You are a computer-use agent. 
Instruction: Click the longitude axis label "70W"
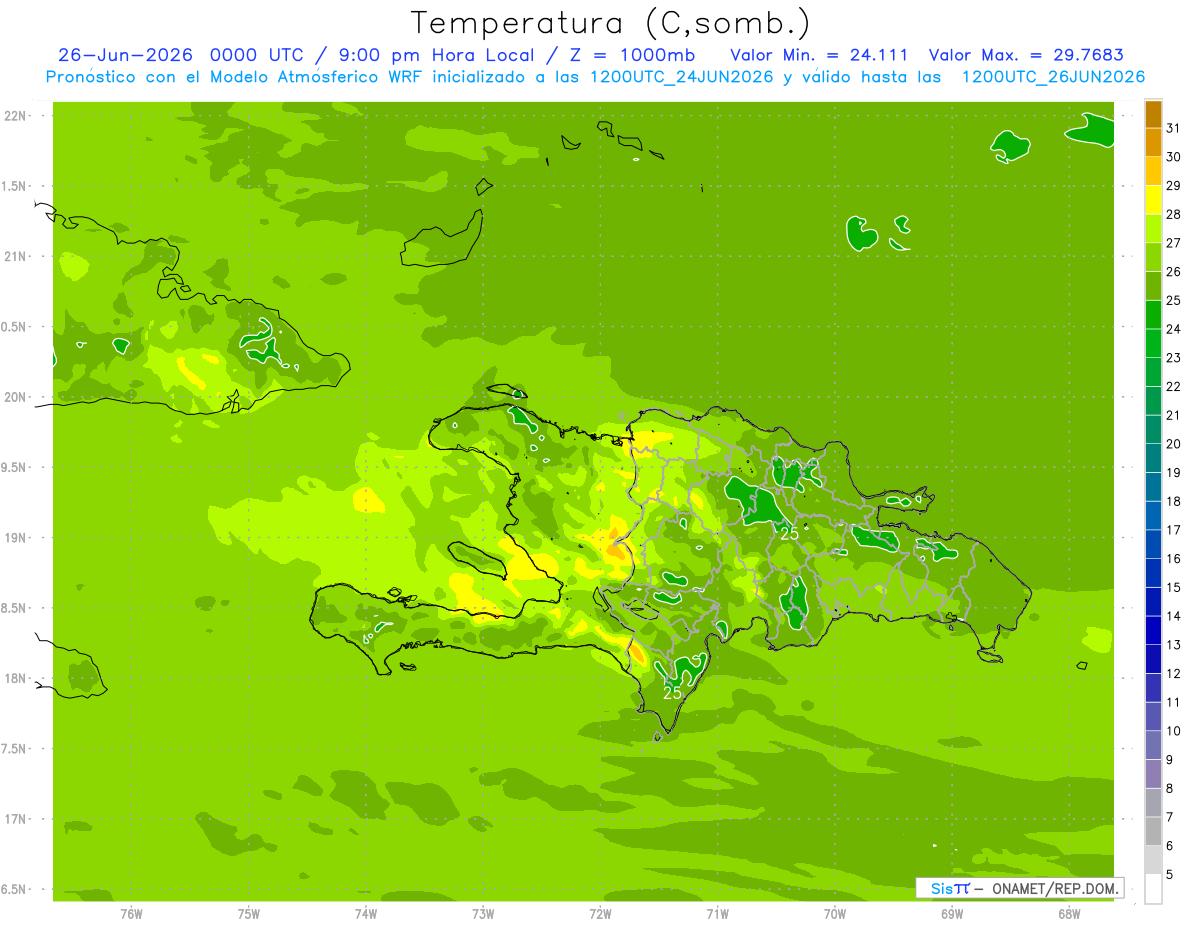[x=835, y=913]
